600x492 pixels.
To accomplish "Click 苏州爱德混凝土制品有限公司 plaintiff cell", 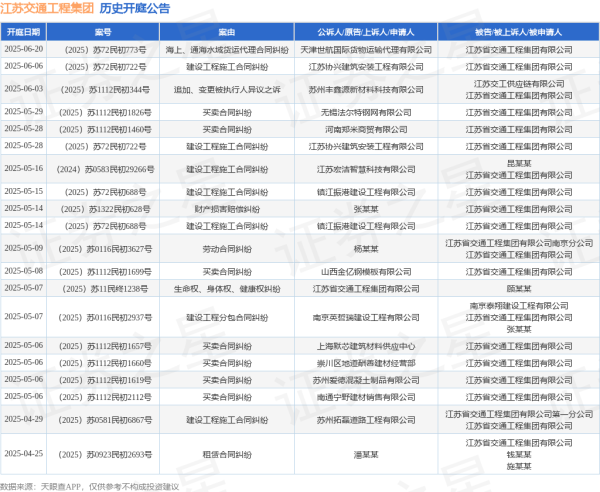I will click(x=366, y=380).
